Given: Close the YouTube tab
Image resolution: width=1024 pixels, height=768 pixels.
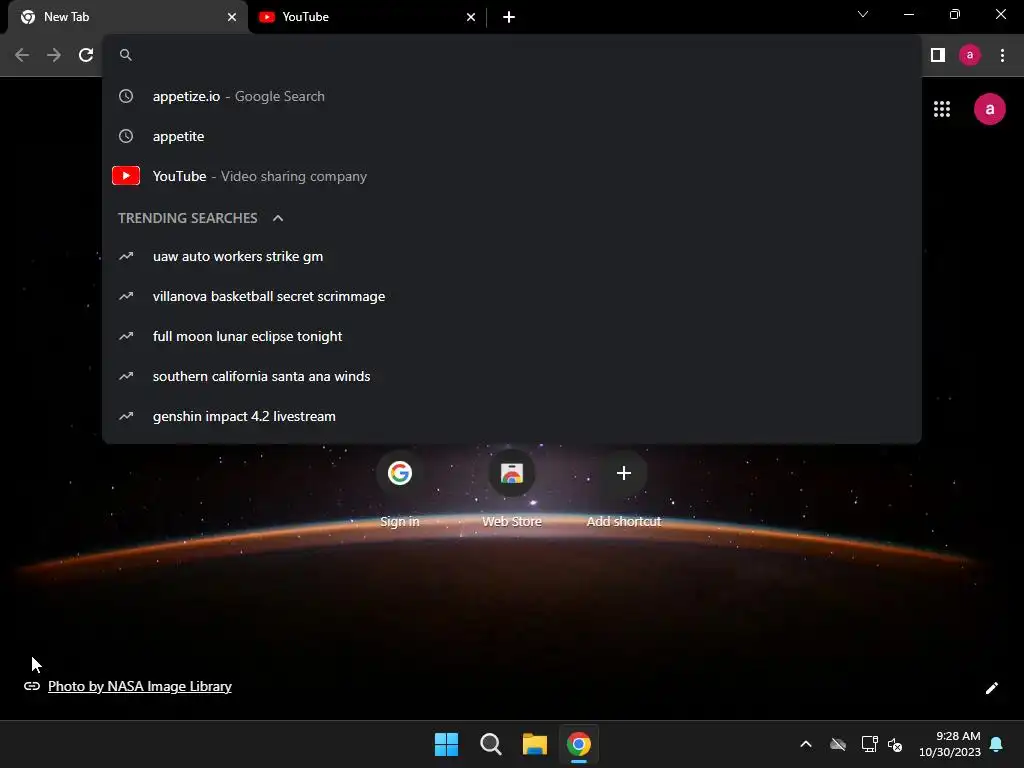Looking at the screenshot, I should tap(471, 17).
